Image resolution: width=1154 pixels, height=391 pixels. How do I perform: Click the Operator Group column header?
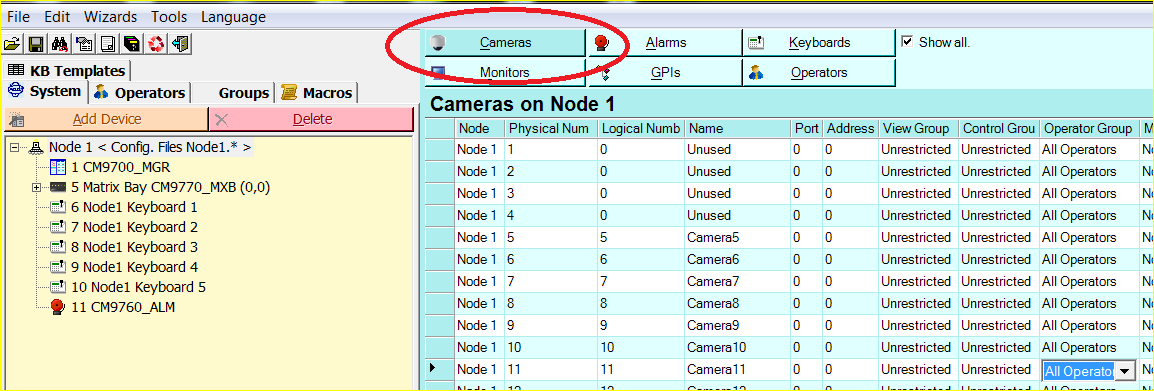coord(1089,129)
